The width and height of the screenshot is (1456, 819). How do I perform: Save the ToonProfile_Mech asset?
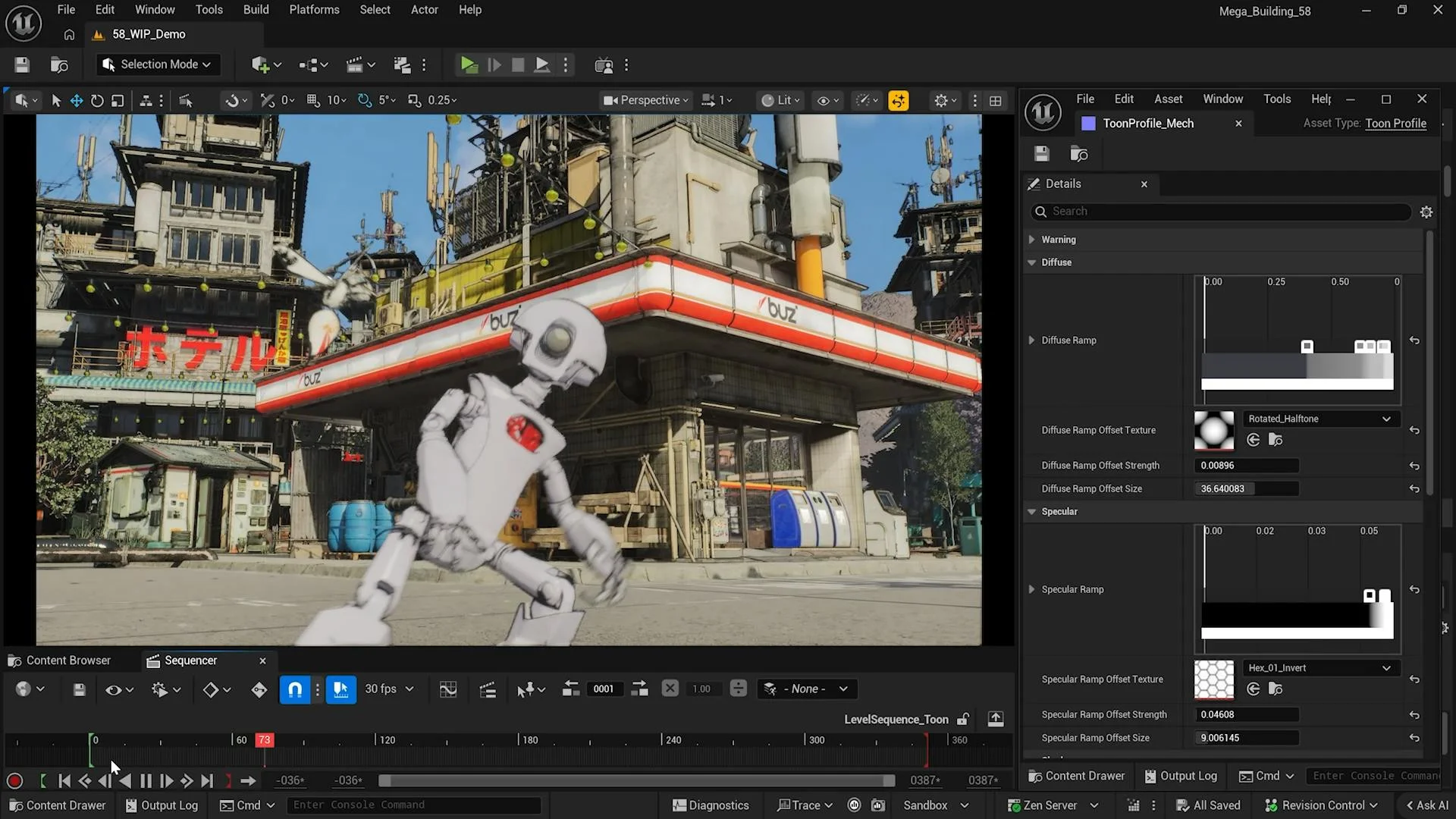point(1042,154)
